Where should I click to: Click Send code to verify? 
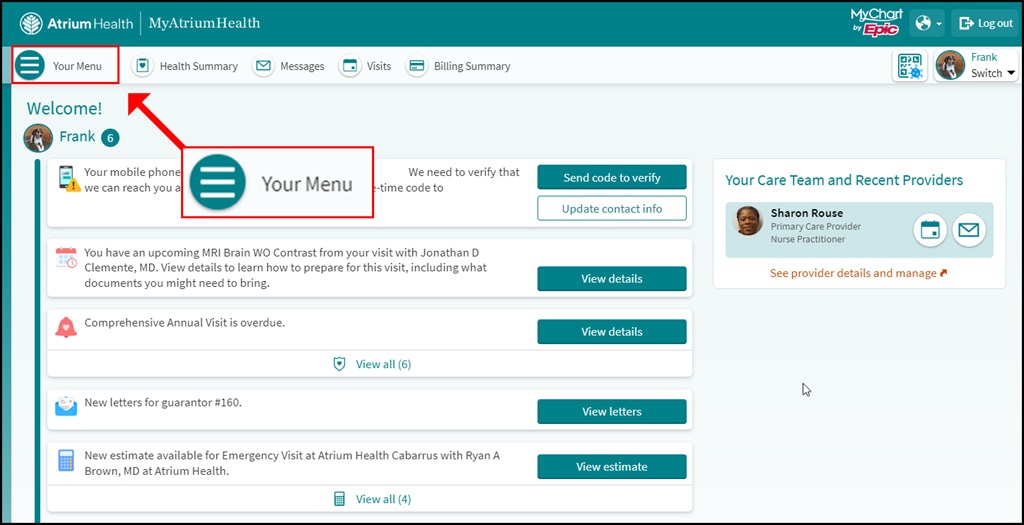pos(612,177)
